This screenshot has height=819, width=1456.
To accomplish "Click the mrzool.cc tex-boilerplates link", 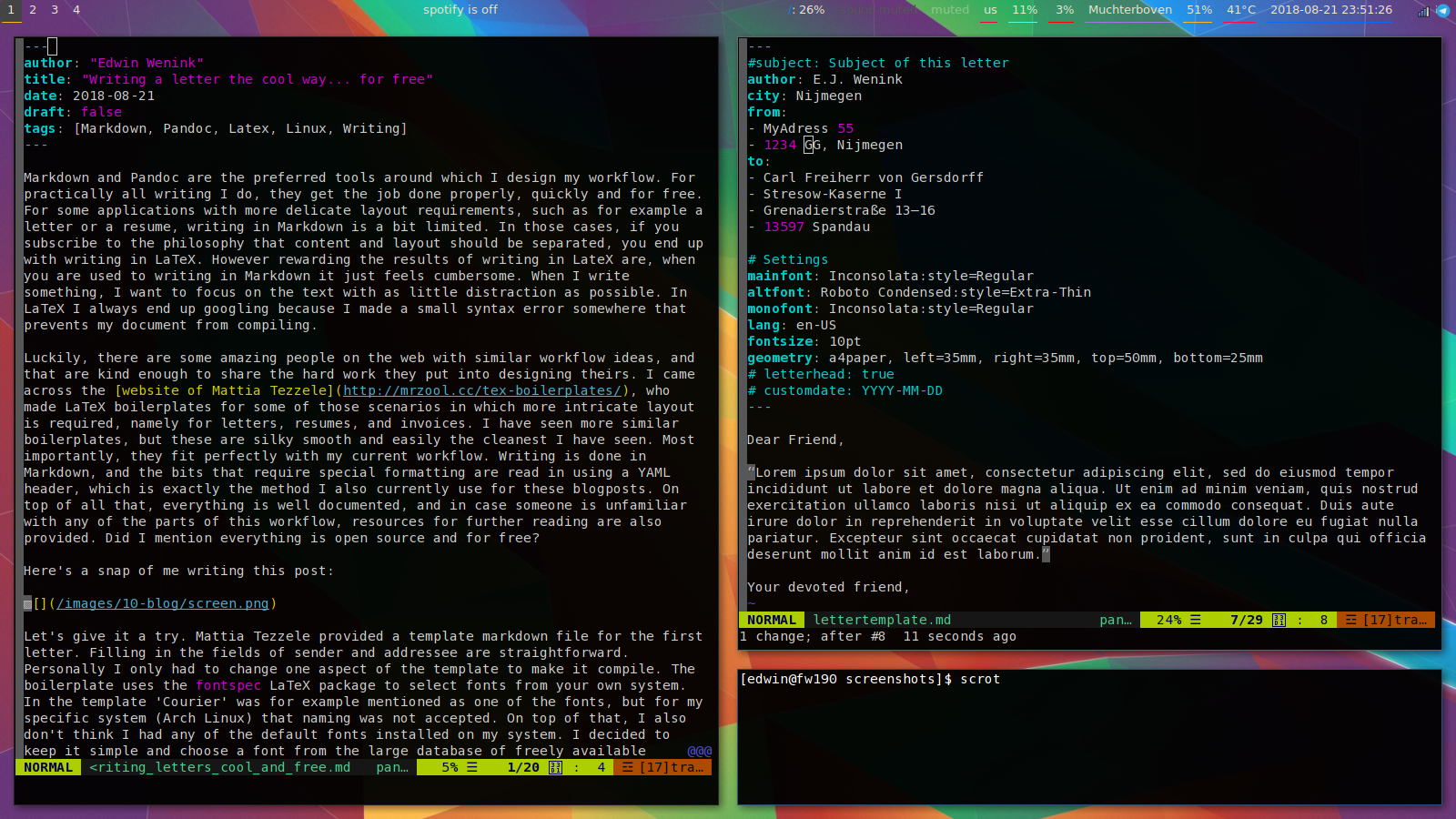I will 482,390.
